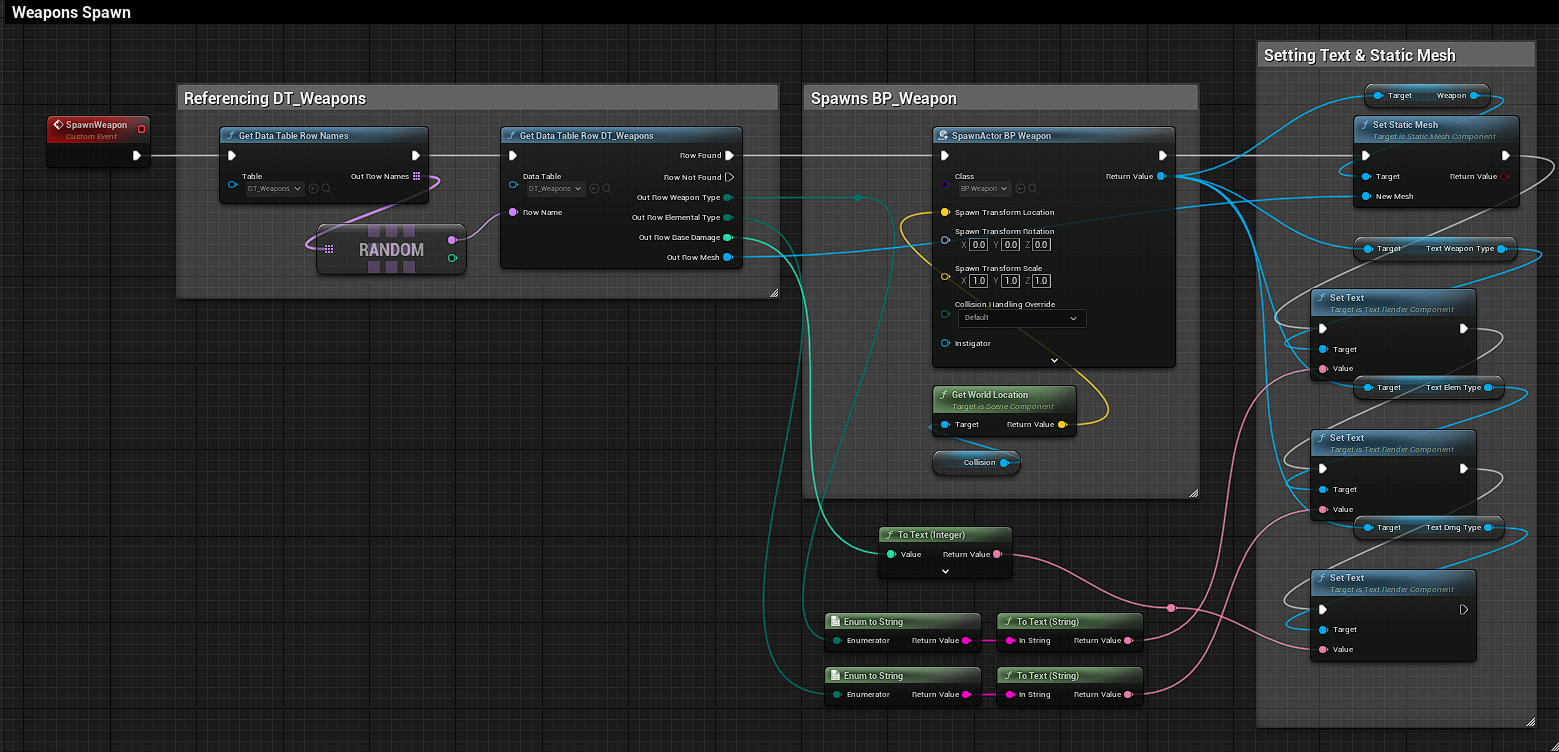Use selected asset arrow beside the BP Weapon class
Image resolution: width=1559 pixels, height=752 pixels.
pos(1020,188)
